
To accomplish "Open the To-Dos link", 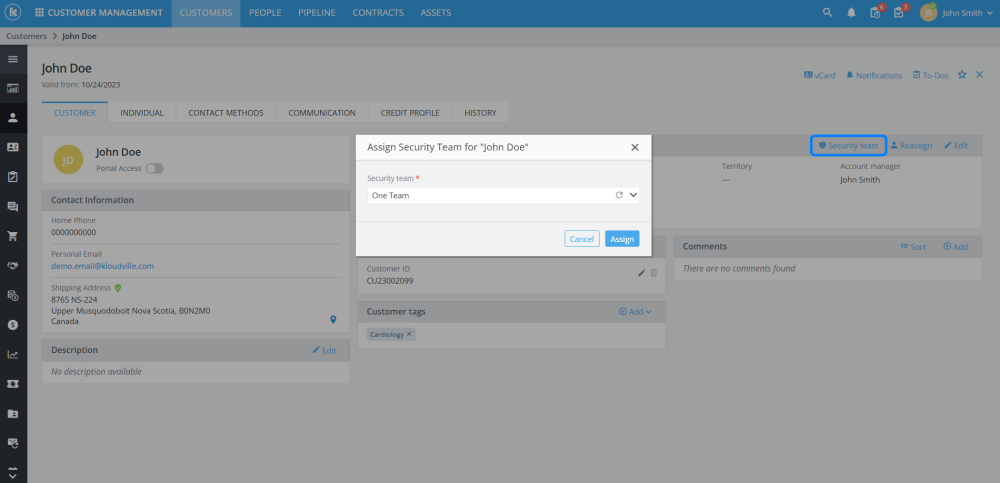I will [x=930, y=75].
